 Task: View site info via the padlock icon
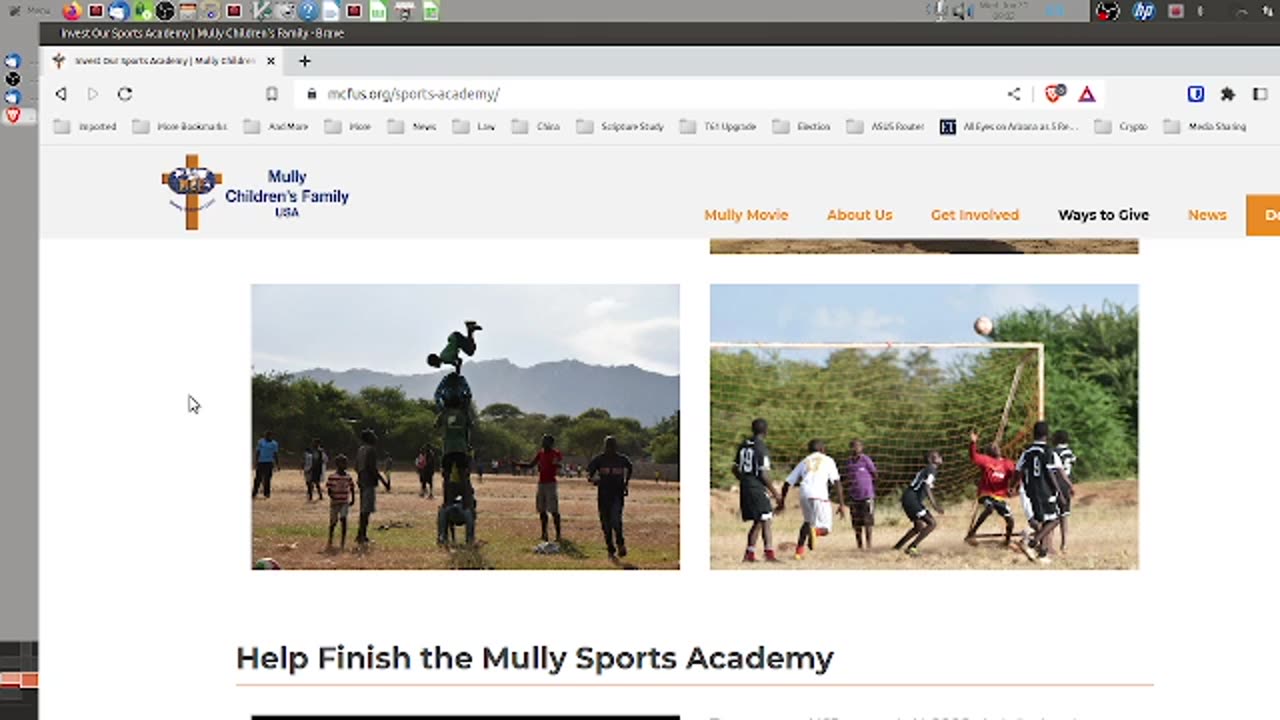click(x=312, y=94)
